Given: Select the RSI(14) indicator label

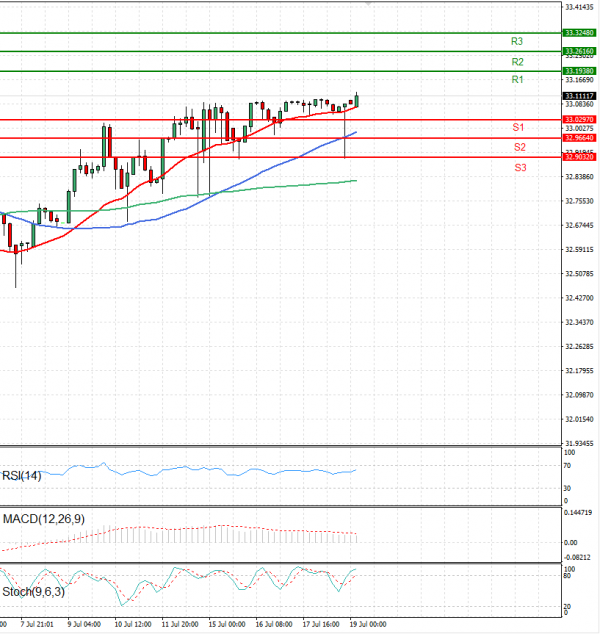Looking at the screenshot, I should (x=22, y=476).
